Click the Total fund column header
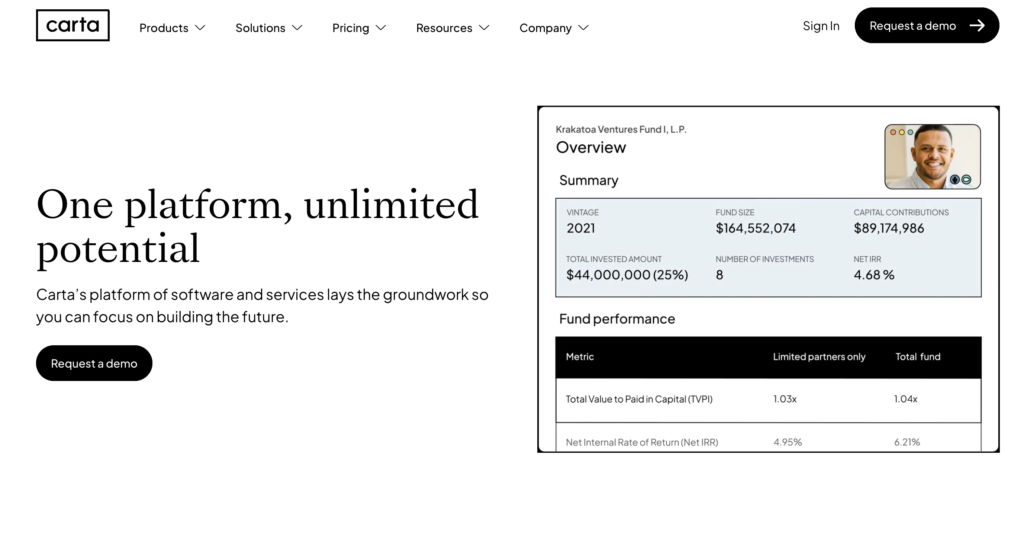 918,356
